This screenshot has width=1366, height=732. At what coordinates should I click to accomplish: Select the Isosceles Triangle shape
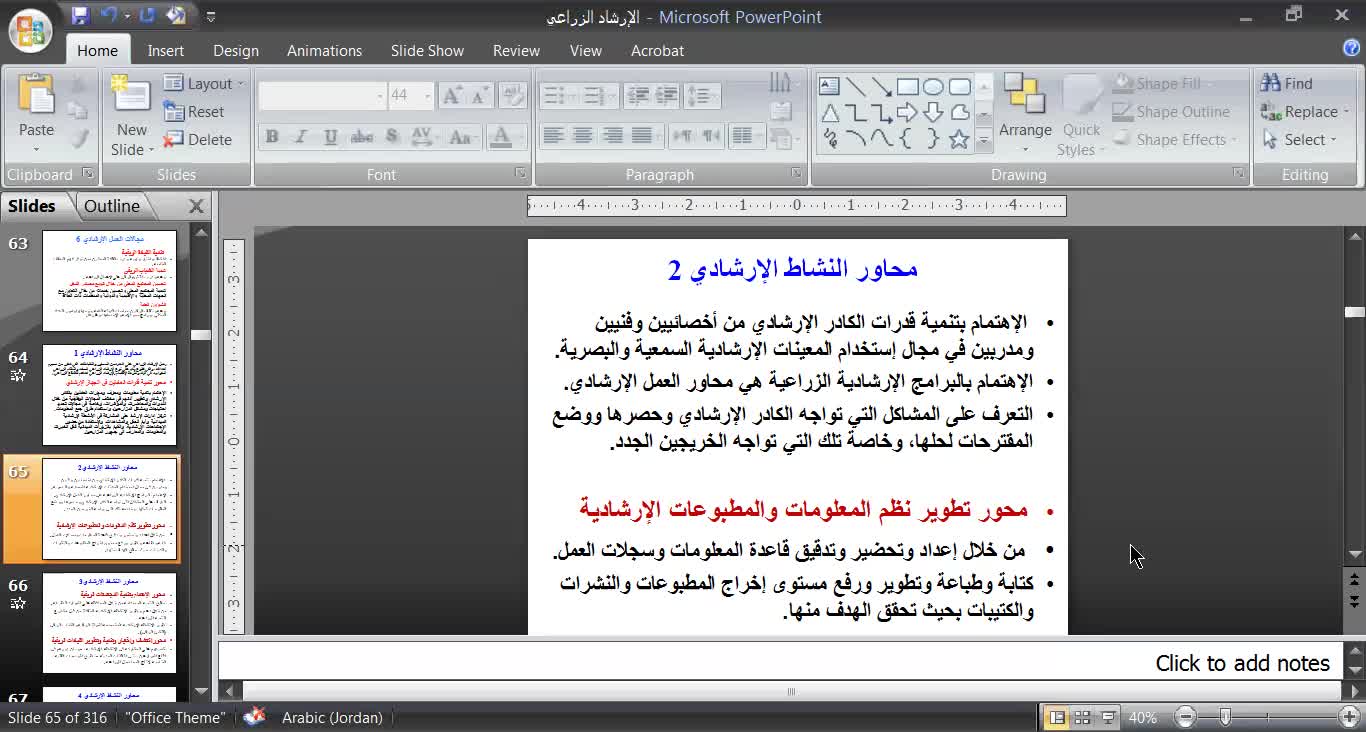(x=829, y=112)
